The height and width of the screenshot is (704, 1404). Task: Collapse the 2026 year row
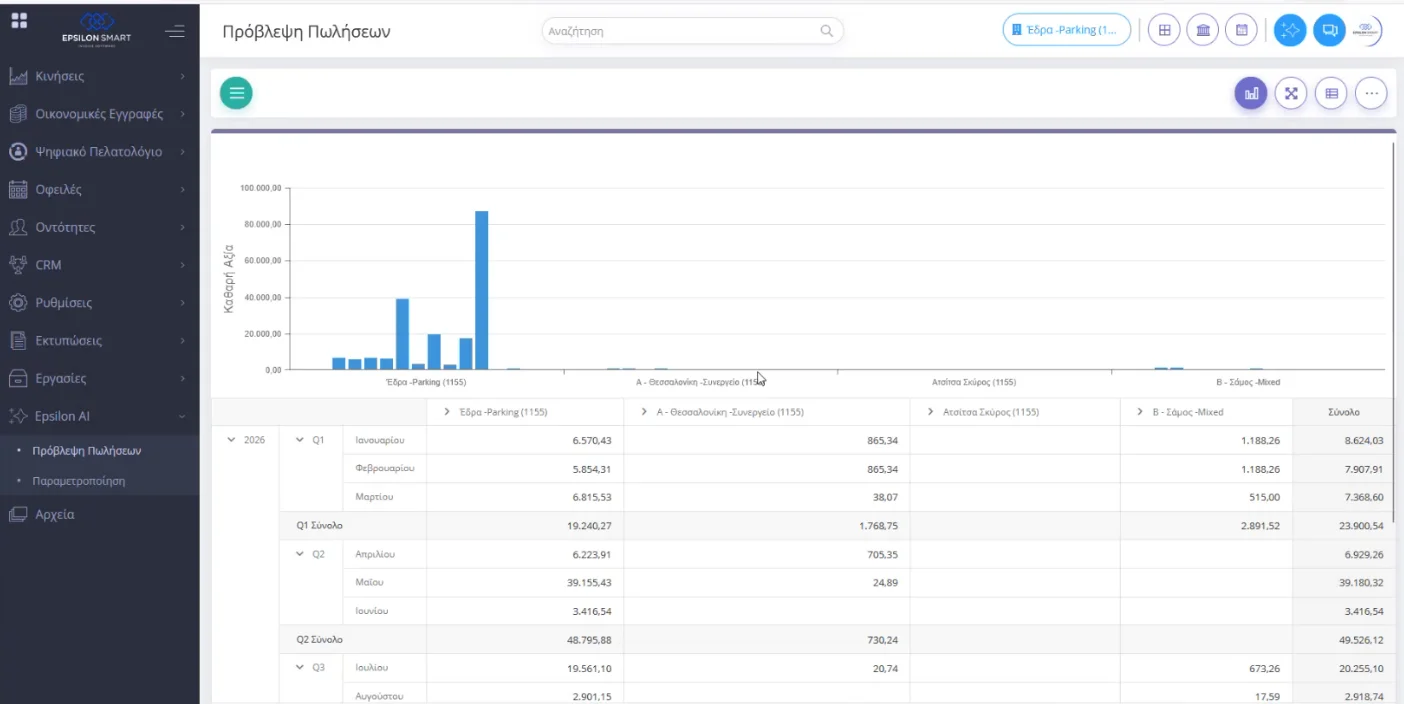[232, 440]
